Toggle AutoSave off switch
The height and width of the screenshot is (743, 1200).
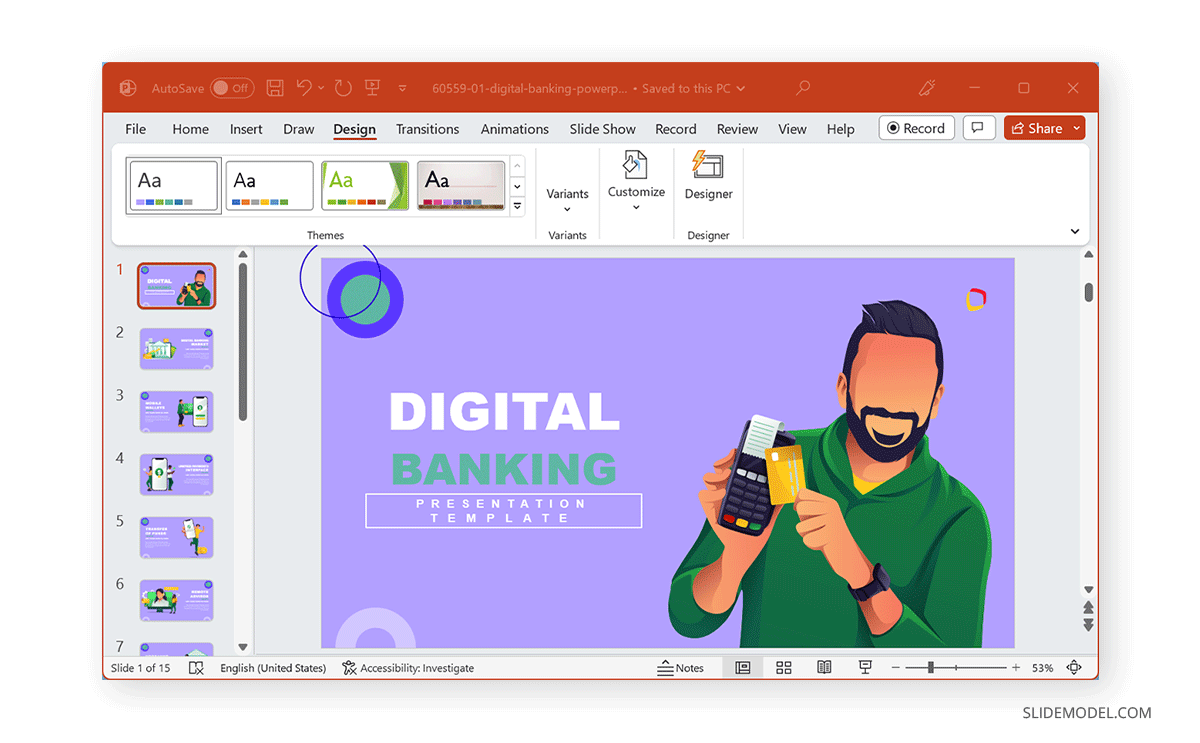point(232,88)
